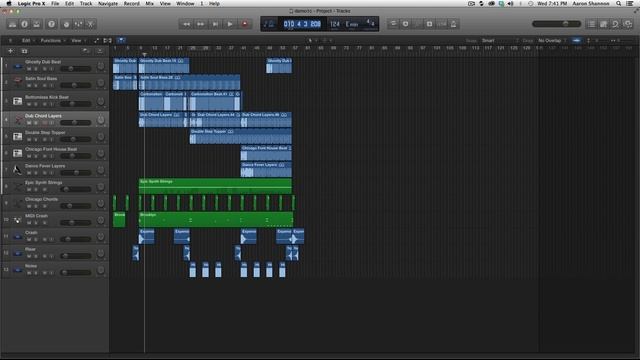640x360 pixels.
Task: Click the tempo value 124
Action: [x=335, y=24]
